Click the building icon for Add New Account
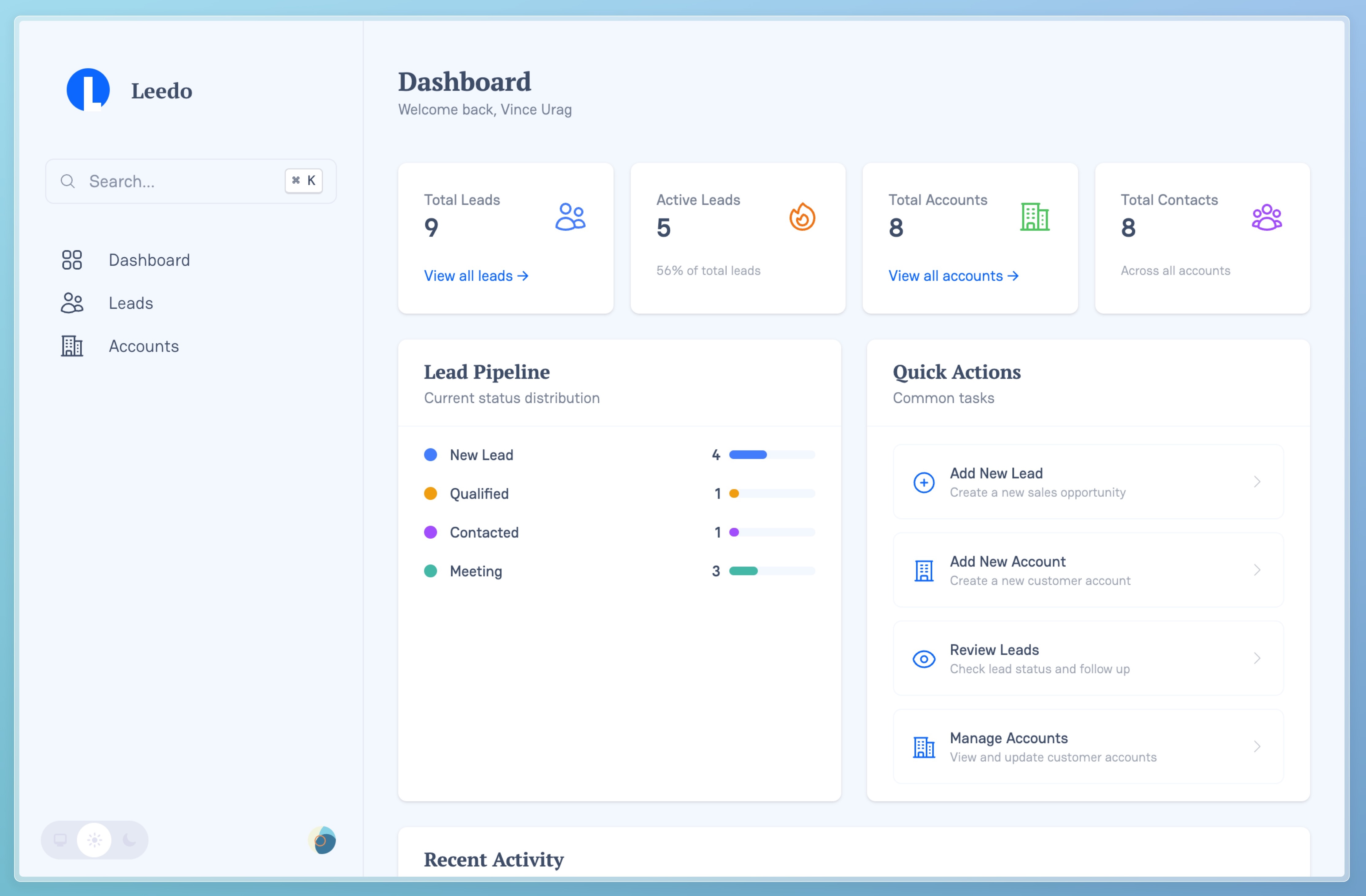 [923, 571]
